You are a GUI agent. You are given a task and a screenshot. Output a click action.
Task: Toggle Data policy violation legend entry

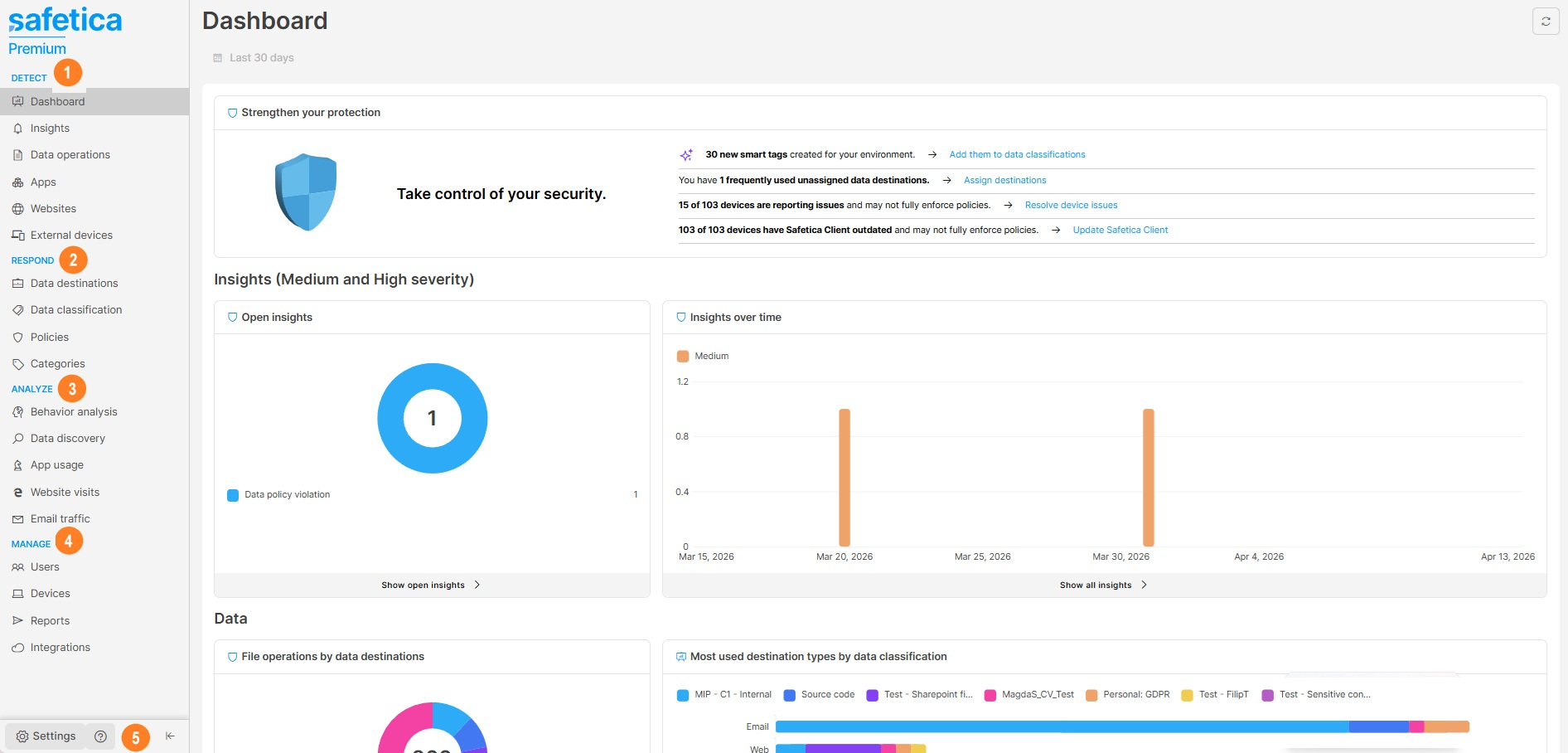pyautogui.click(x=278, y=495)
